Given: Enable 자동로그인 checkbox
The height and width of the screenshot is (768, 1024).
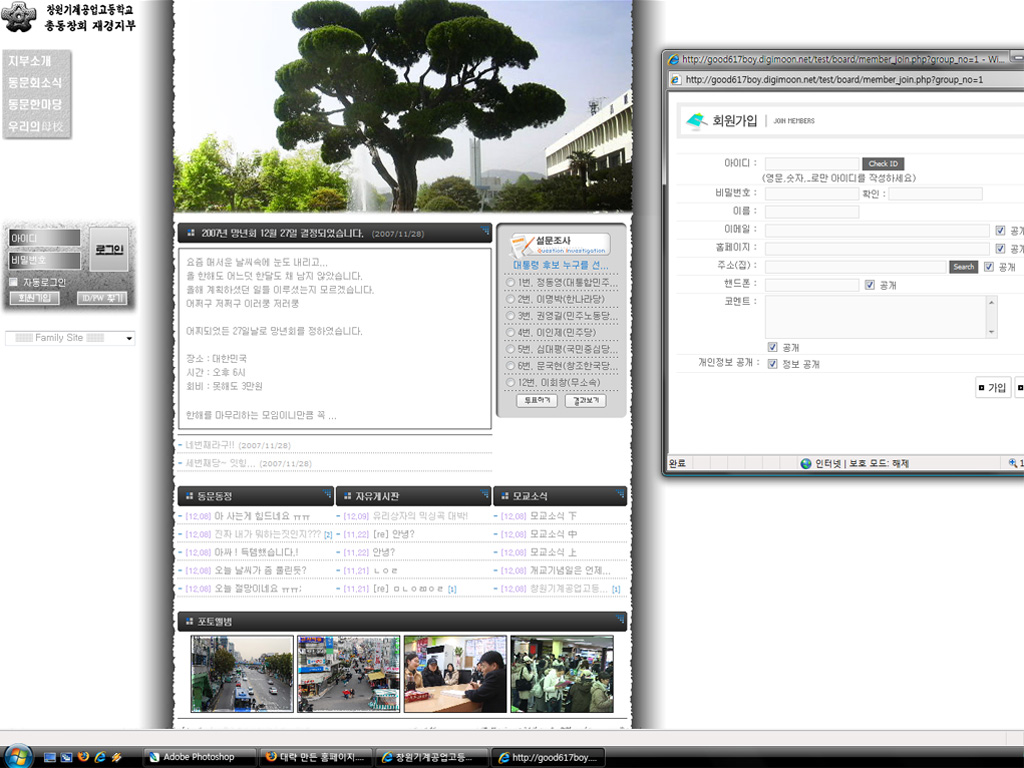Looking at the screenshot, I should 13,282.
